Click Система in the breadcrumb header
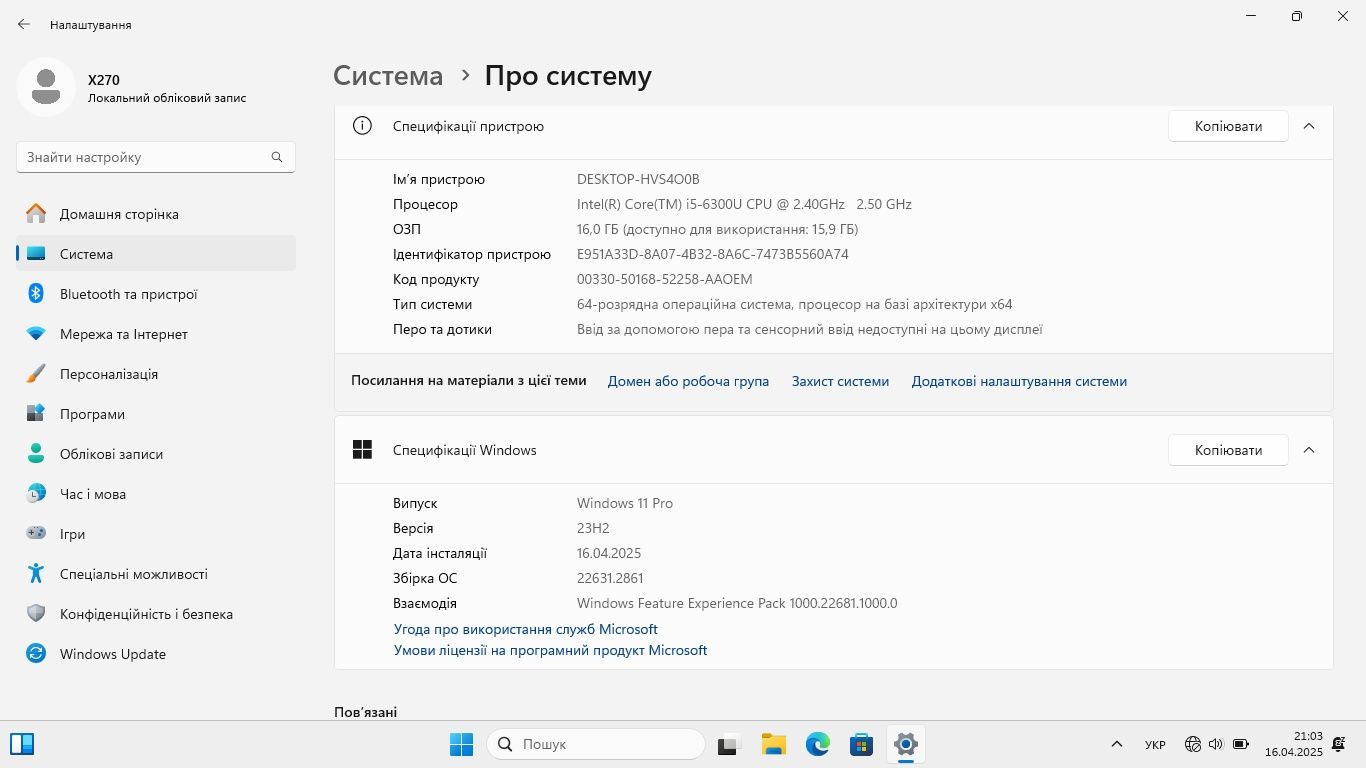The height and width of the screenshot is (768, 1366). (388, 76)
